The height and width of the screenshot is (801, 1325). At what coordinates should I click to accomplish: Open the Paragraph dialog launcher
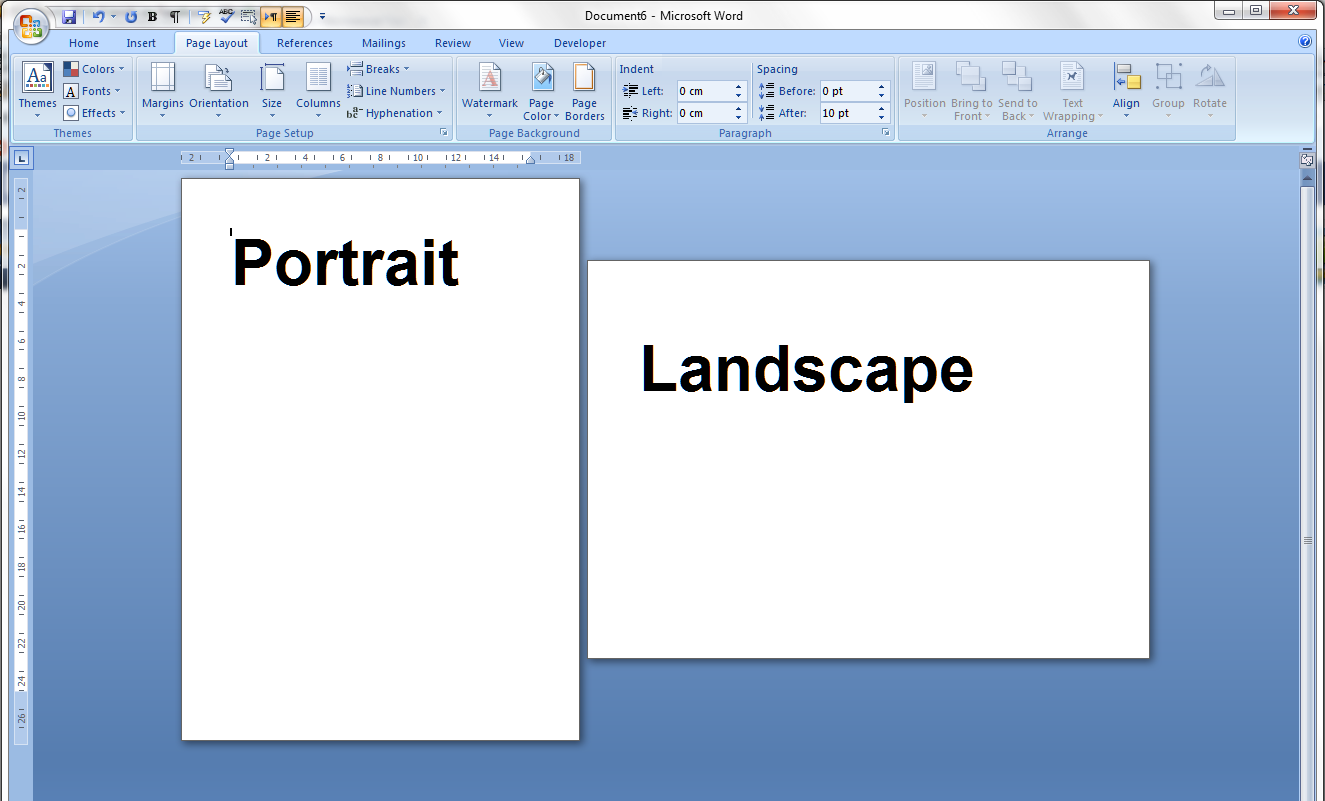pyautogui.click(x=888, y=131)
